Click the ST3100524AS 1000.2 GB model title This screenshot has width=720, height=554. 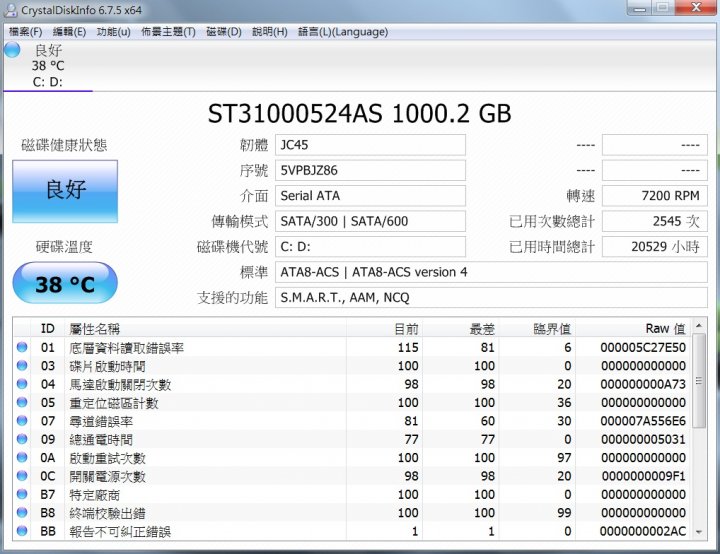pos(360,113)
